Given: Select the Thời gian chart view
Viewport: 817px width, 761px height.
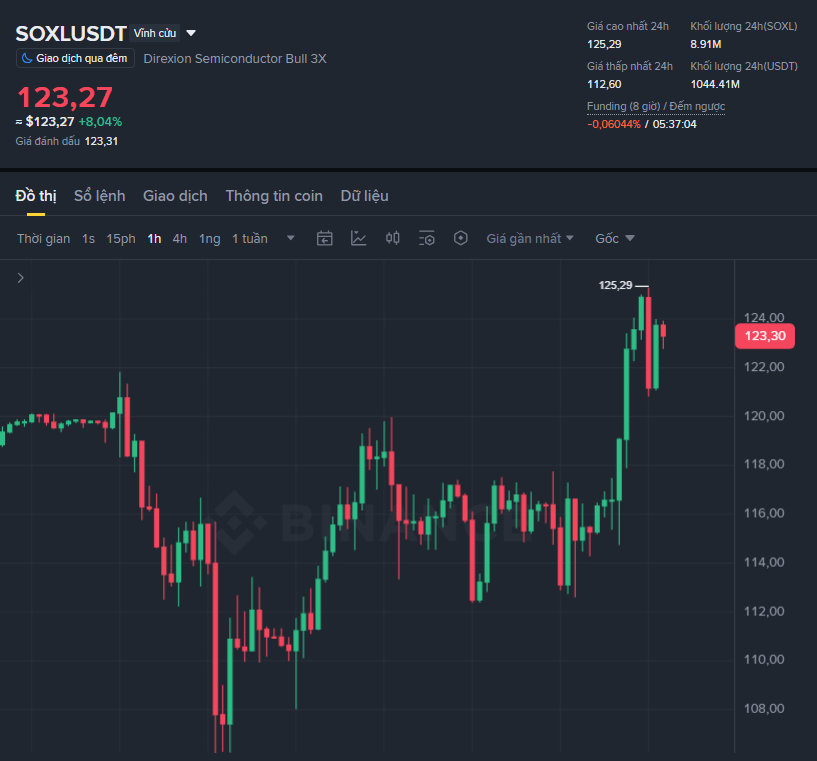Looking at the screenshot, I should coord(43,239).
